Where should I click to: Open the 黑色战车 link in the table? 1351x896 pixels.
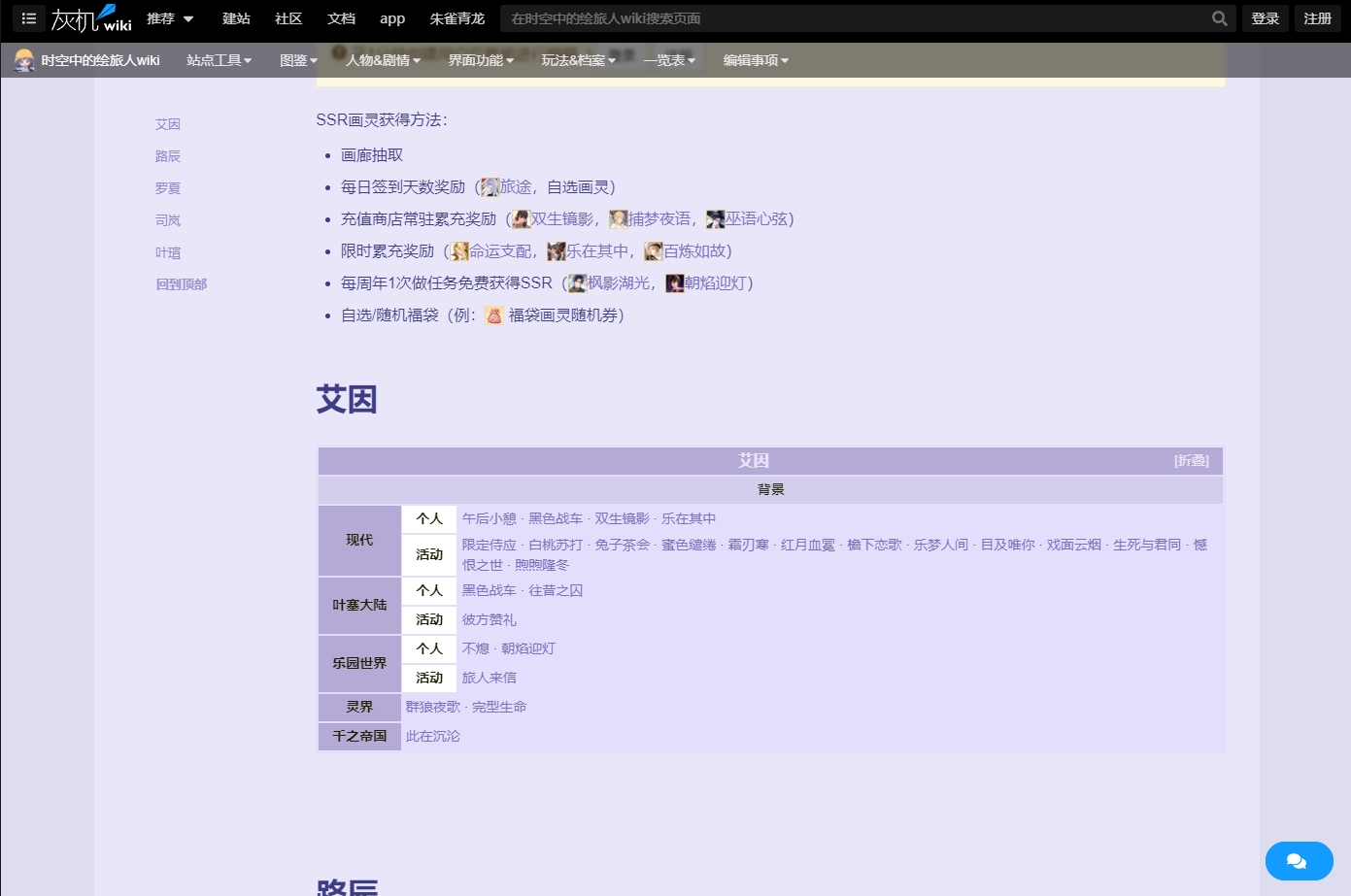pos(556,518)
